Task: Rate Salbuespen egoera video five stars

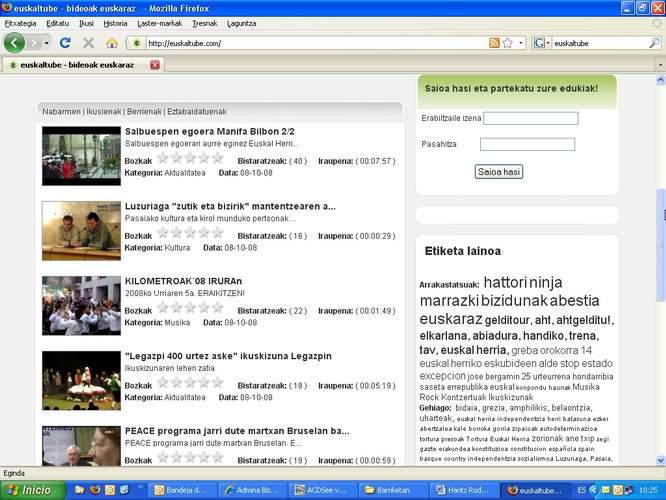Action: click(217, 158)
